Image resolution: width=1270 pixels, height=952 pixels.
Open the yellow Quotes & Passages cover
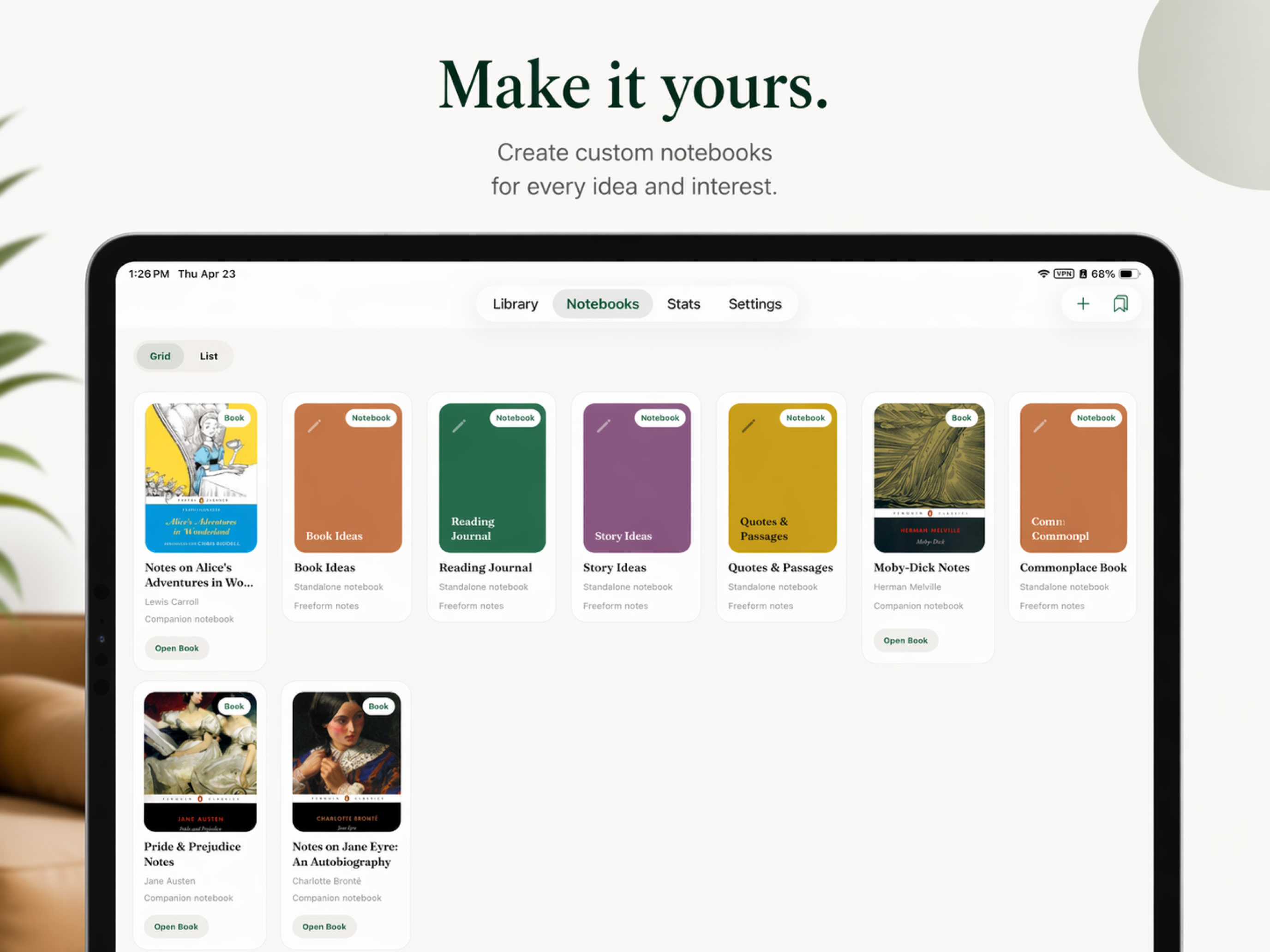(x=782, y=478)
